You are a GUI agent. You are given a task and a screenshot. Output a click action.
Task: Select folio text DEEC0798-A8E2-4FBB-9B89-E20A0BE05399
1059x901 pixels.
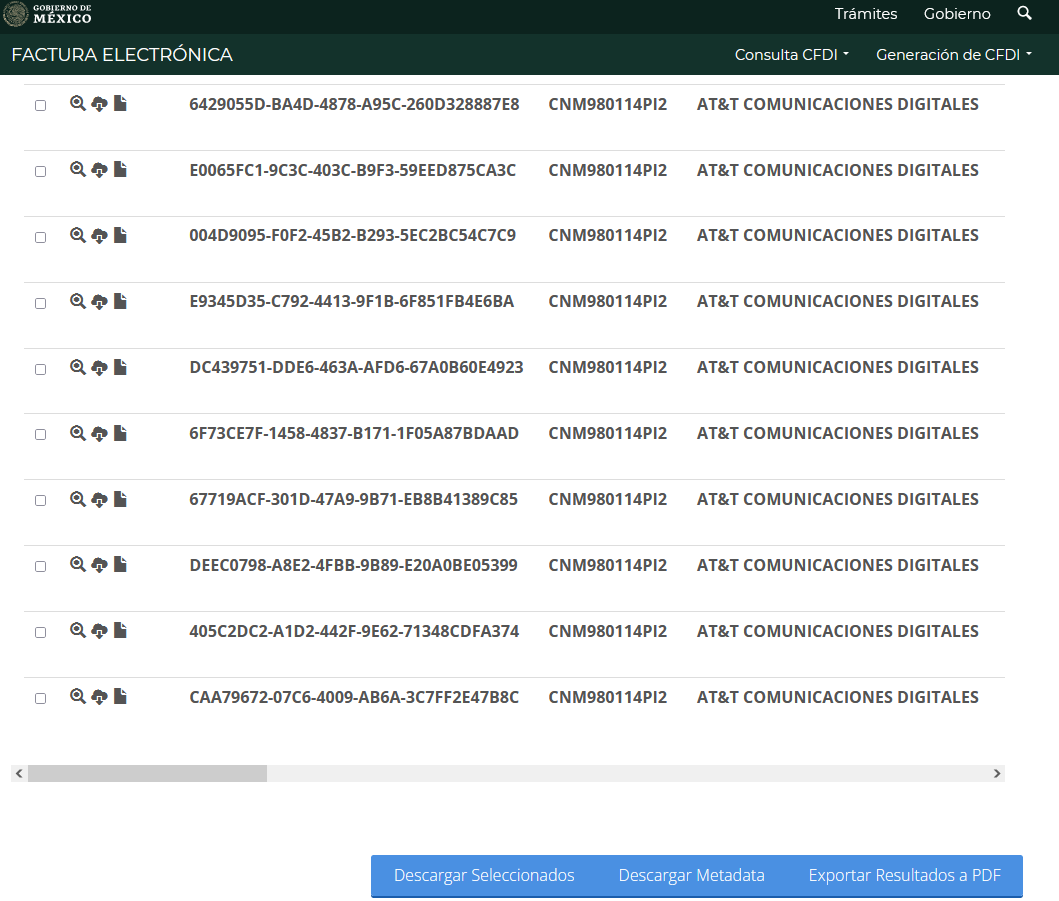(x=353, y=565)
